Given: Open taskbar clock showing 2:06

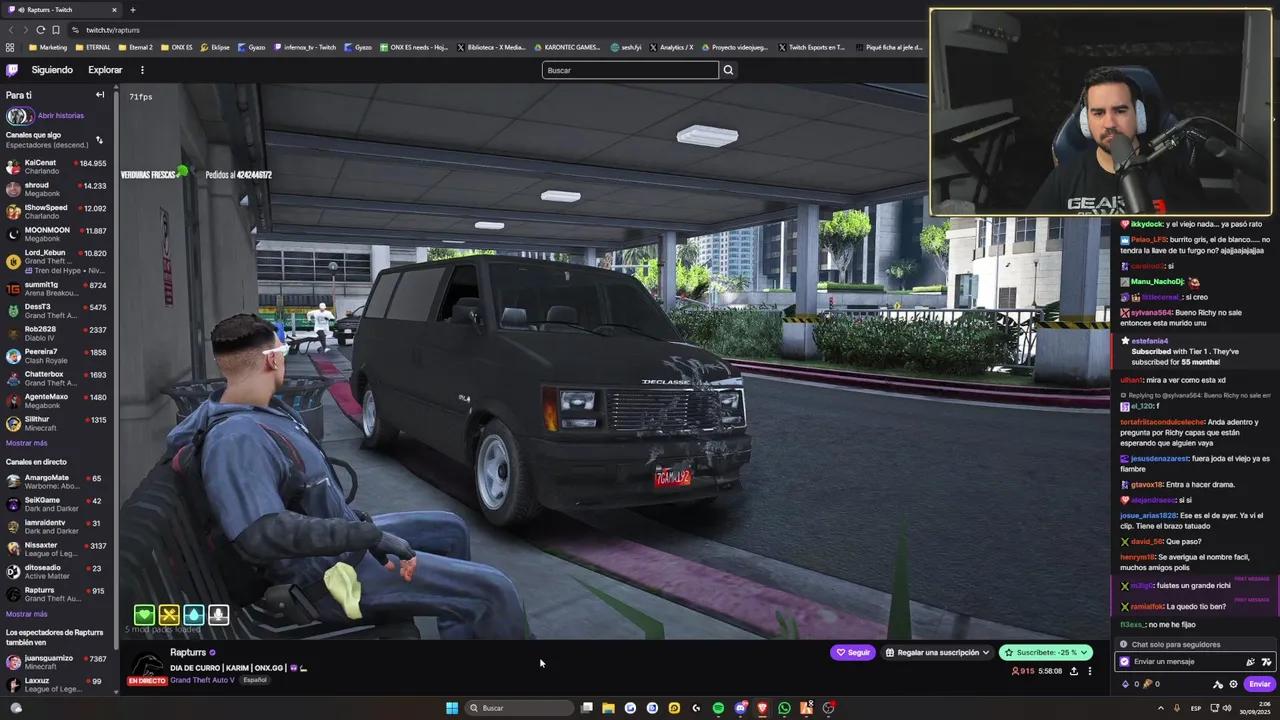Looking at the screenshot, I should click(1256, 708).
